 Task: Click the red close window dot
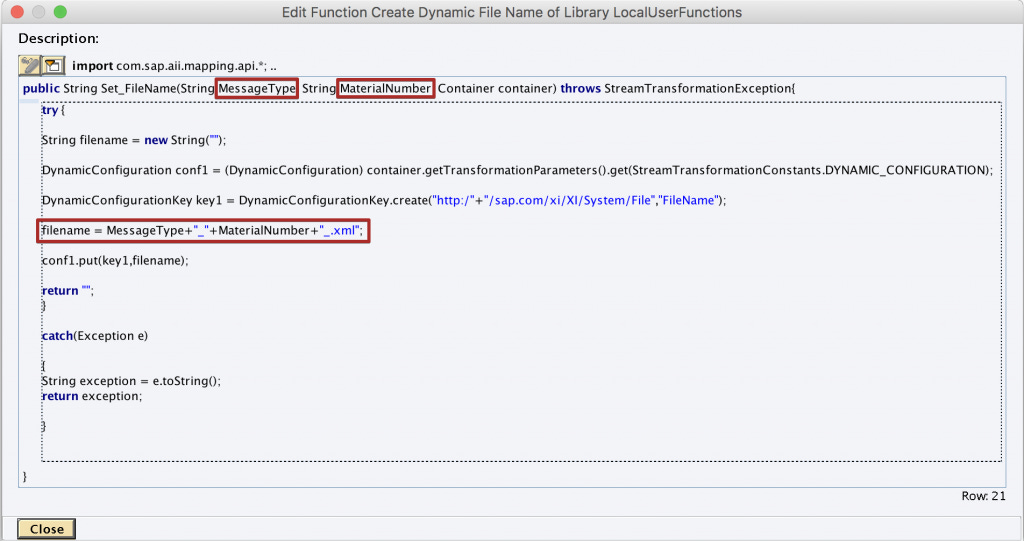pyautogui.click(x=17, y=12)
